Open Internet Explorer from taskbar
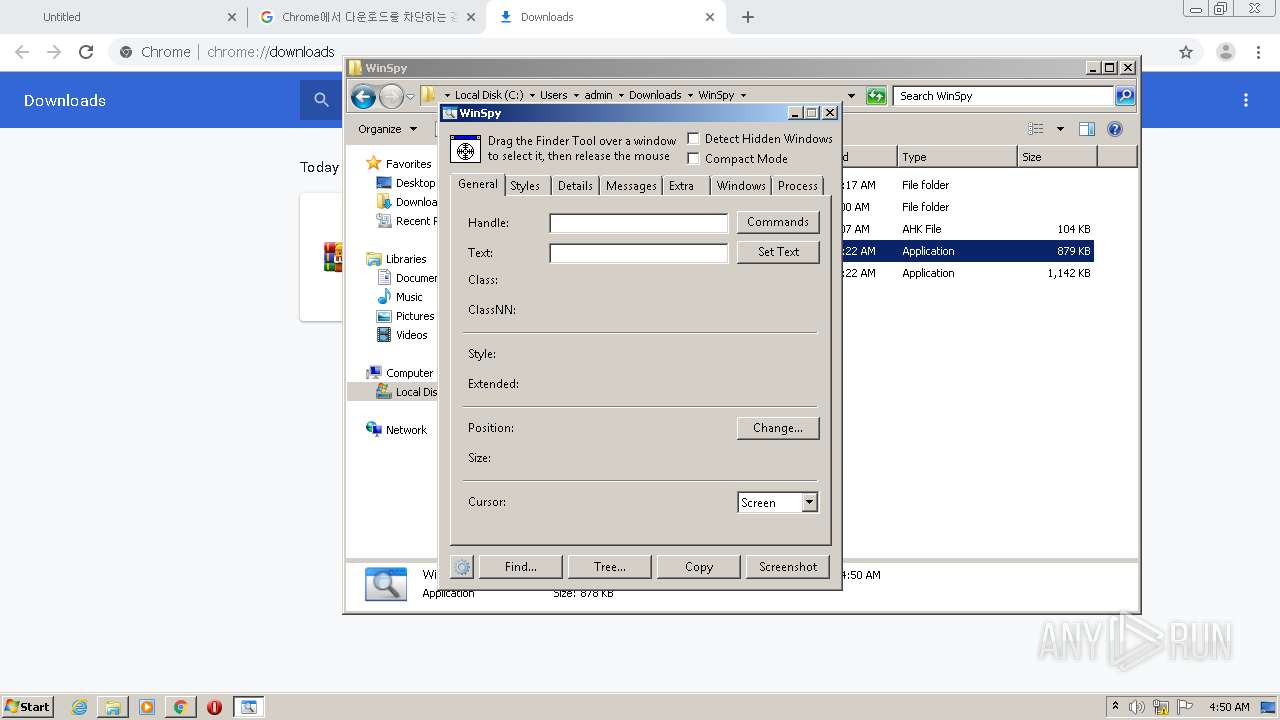This screenshot has height=720, width=1280. [79, 707]
